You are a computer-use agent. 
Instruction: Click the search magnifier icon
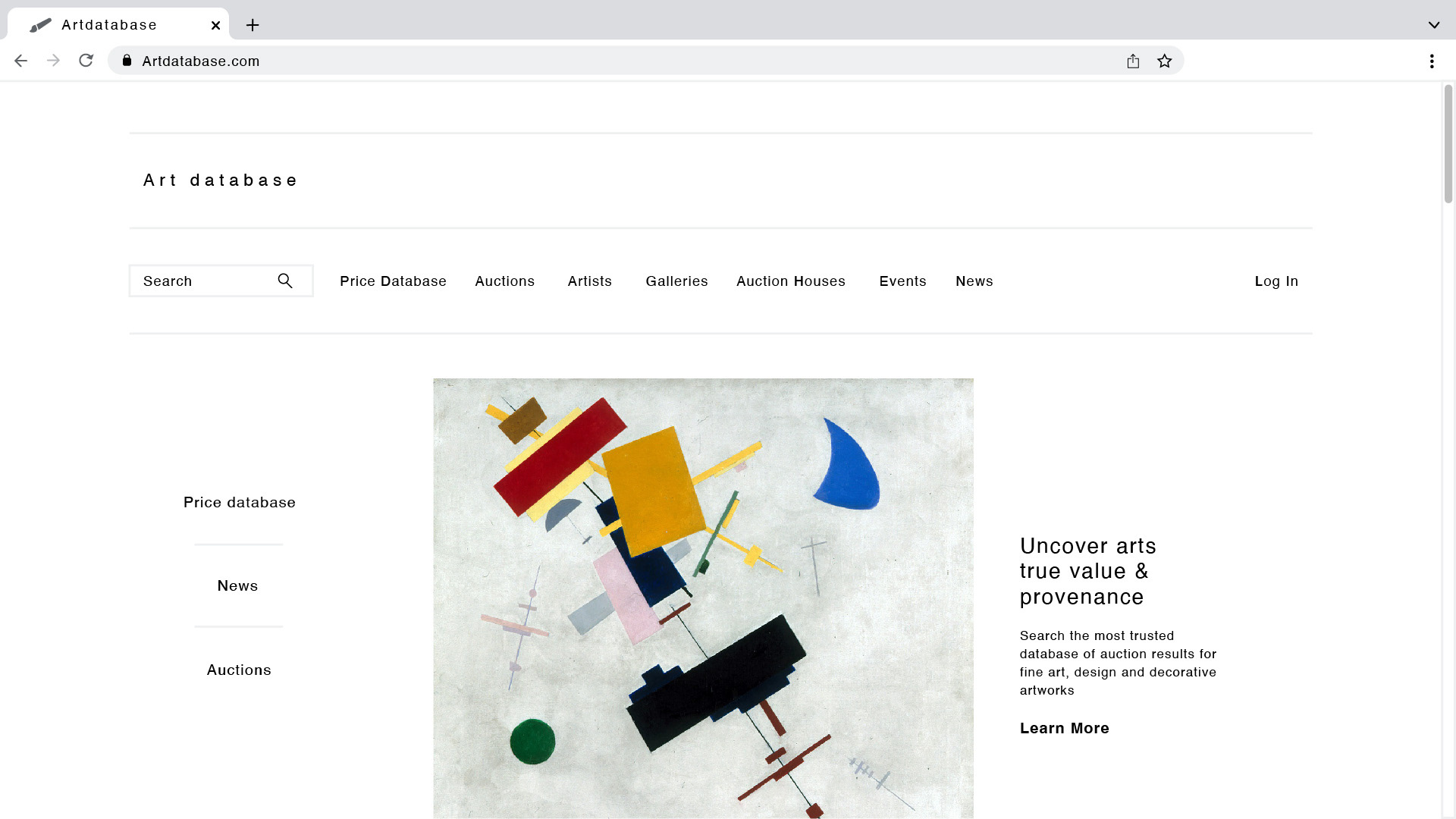(285, 281)
